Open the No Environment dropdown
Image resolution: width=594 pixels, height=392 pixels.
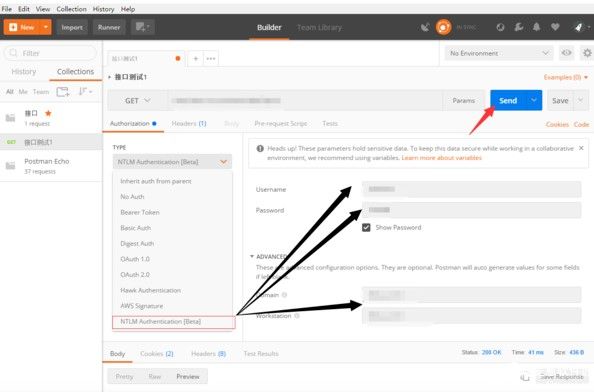pyautogui.click(x=499, y=53)
